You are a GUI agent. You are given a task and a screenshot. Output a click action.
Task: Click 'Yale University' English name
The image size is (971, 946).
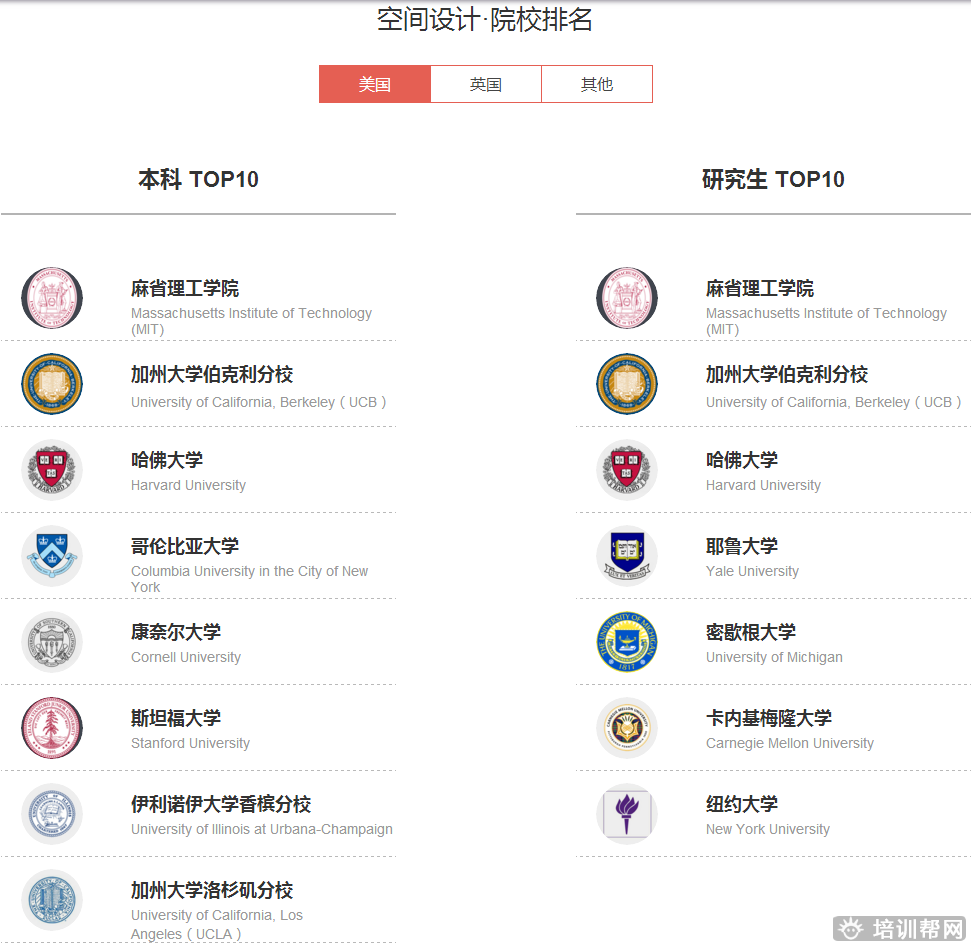[x=752, y=571]
